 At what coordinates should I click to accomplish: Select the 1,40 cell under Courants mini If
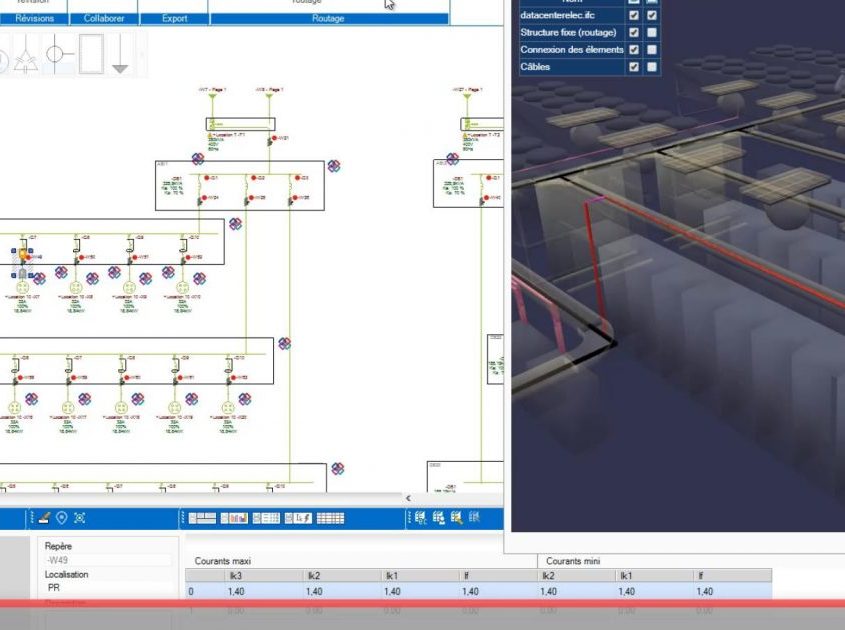732,591
